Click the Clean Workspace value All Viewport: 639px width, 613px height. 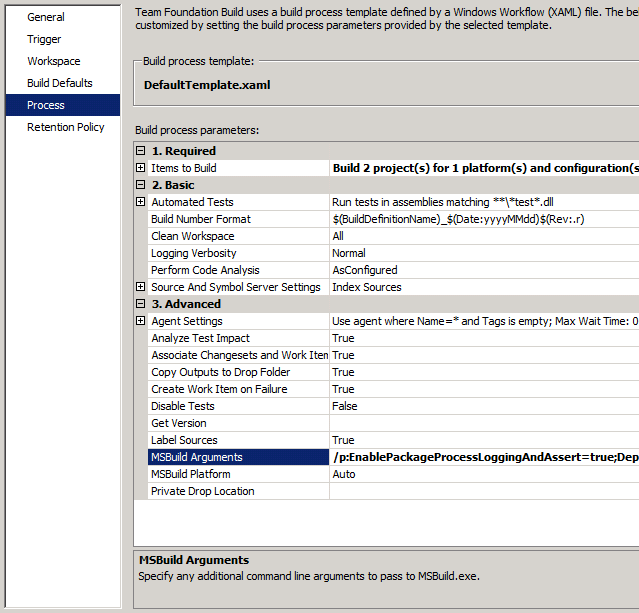pyautogui.click(x=338, y=236)
